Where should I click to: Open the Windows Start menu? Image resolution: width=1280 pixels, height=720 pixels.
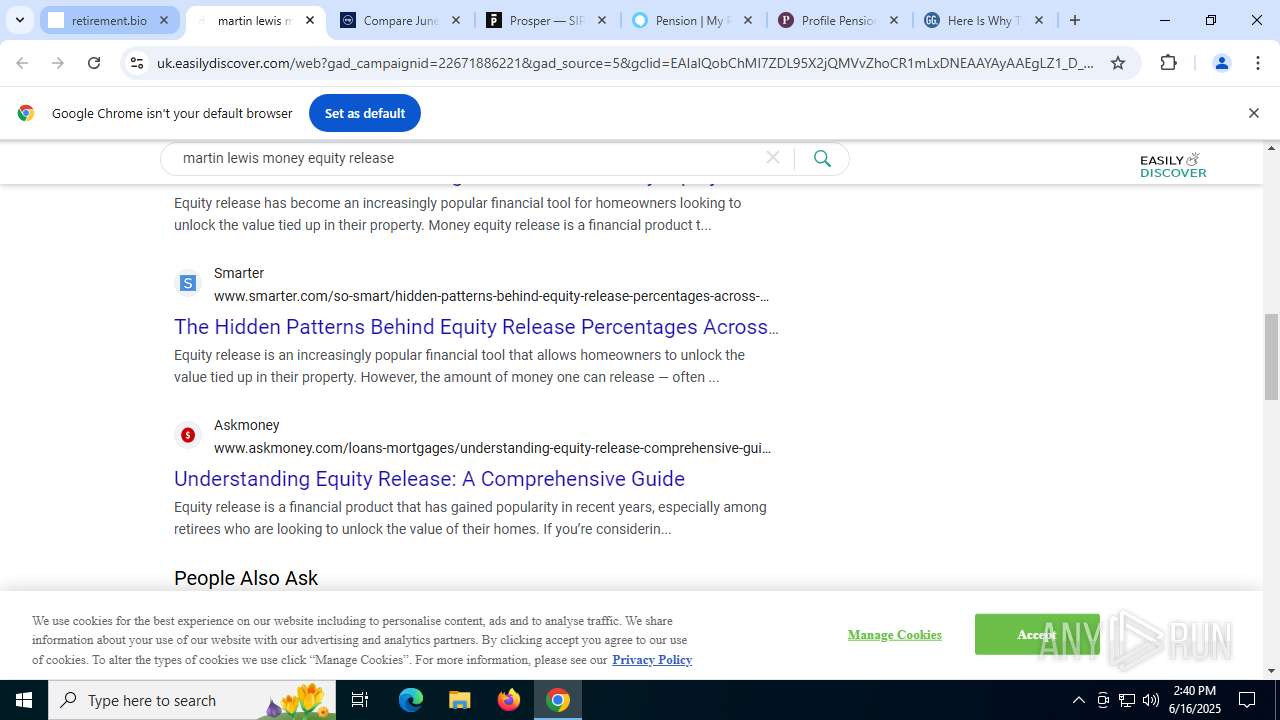[24, 700]
